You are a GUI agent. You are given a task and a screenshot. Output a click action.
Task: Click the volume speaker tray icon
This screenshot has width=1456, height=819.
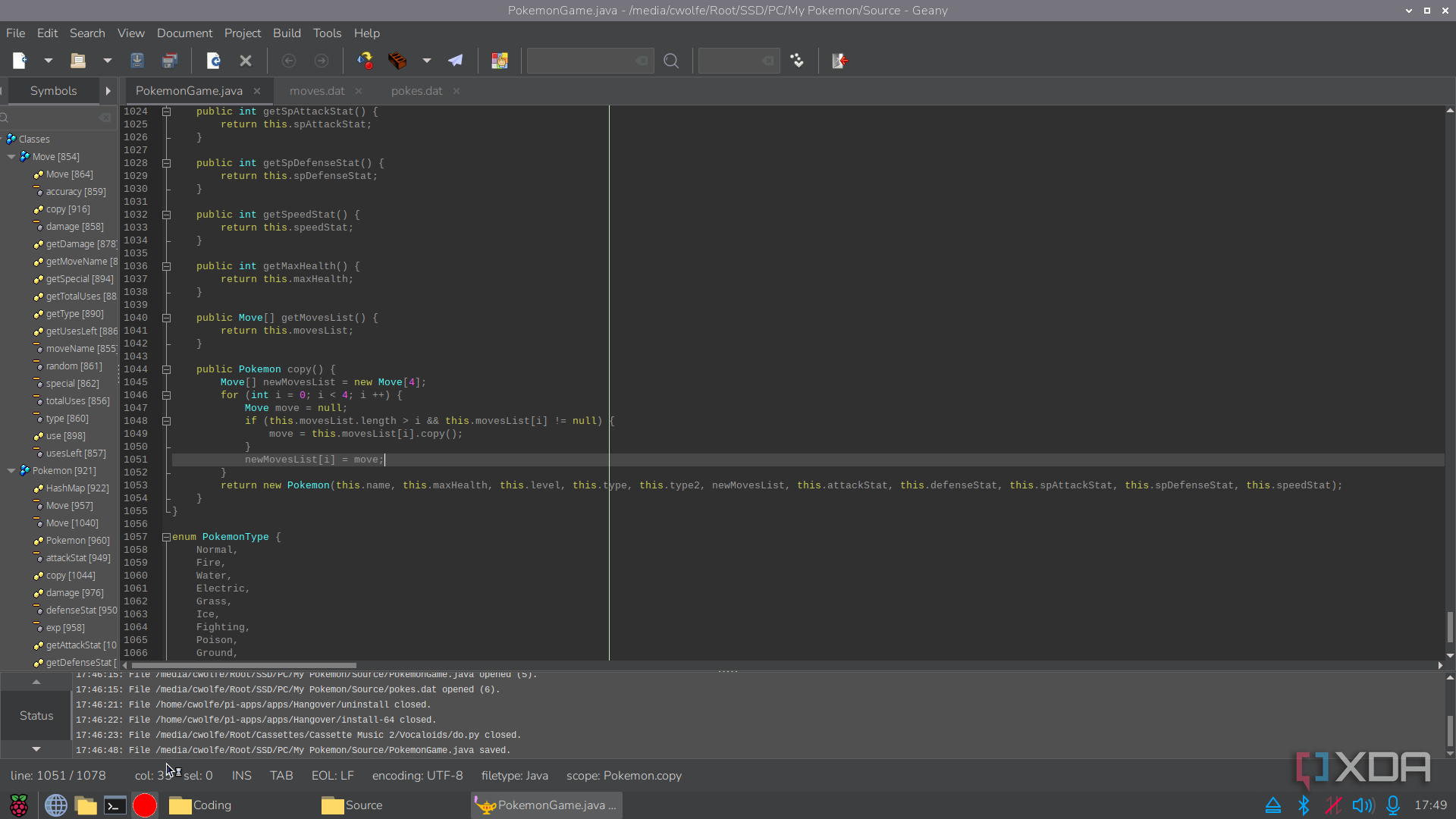click(1363, 805)
